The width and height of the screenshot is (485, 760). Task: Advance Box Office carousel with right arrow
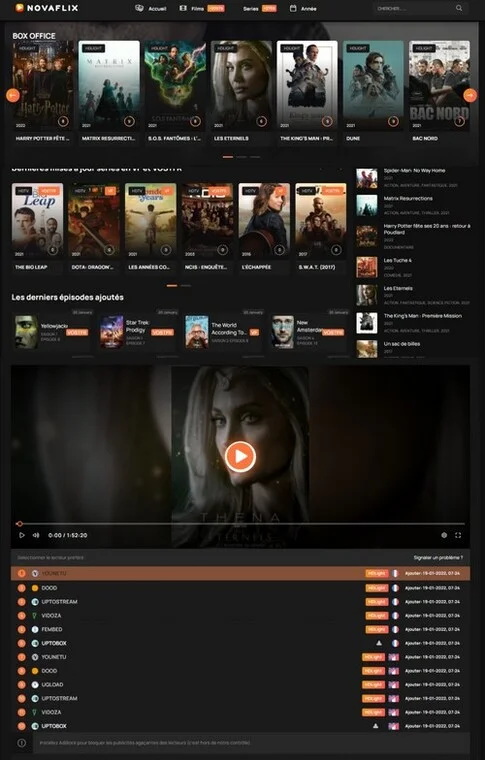coord(470,95)
